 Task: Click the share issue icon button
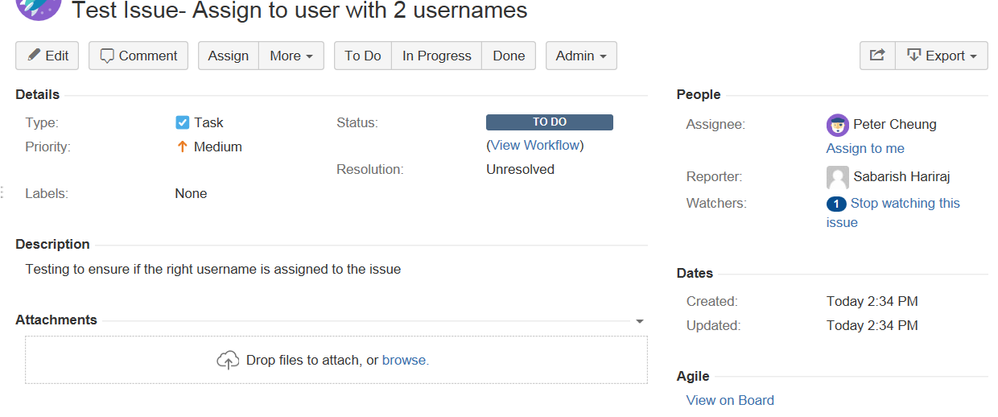[x=877, y=56]
